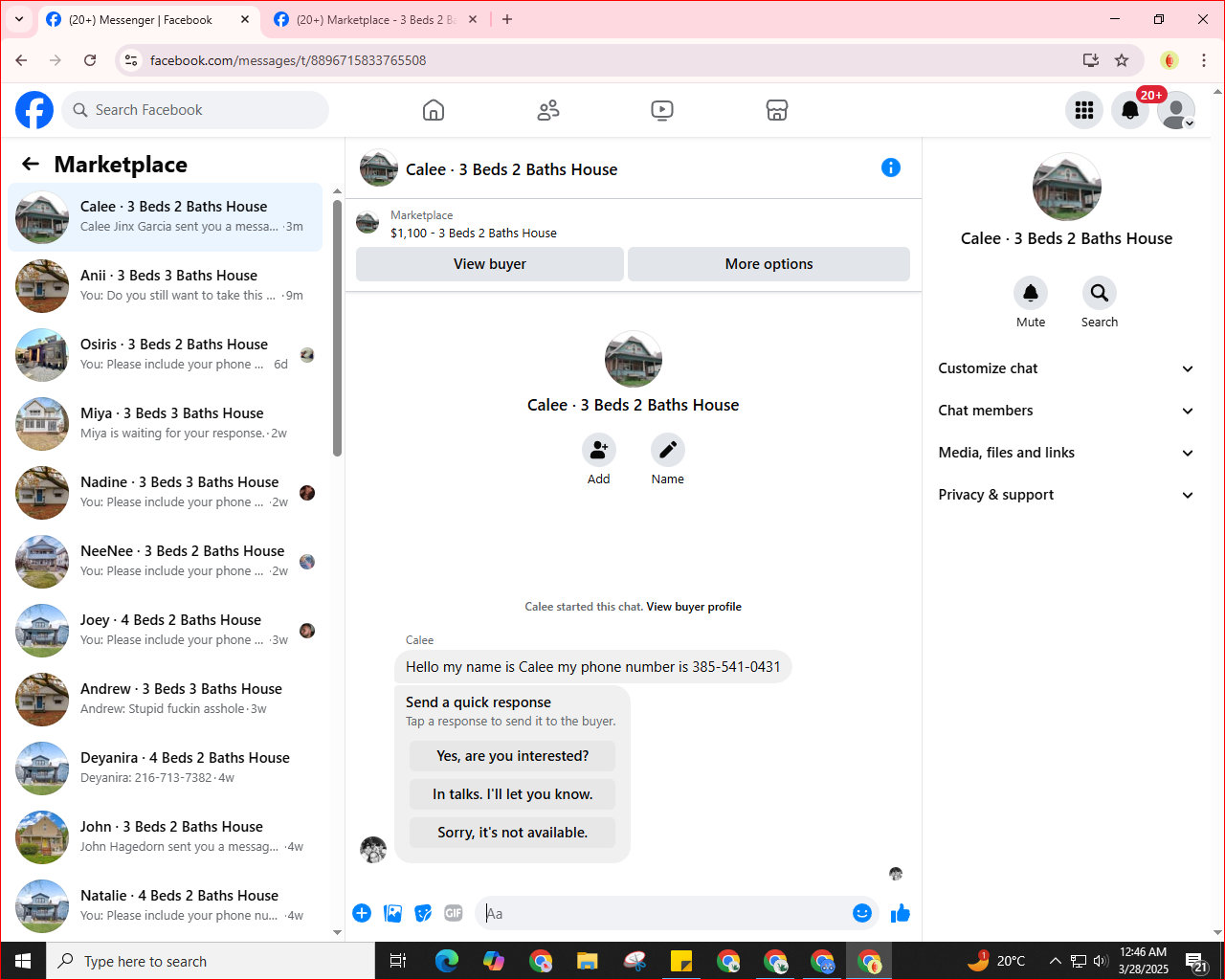View site information icon in address bar
The width and height of the screenshot is (1225, 980).
[132, 60]
